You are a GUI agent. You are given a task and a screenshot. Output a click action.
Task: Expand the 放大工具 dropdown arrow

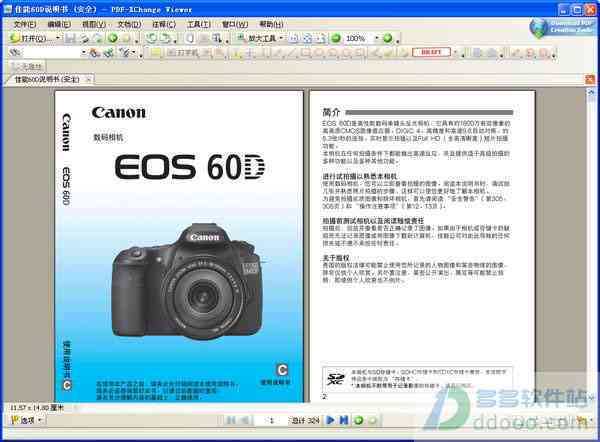pyautogui.click(x=281, y=38)
